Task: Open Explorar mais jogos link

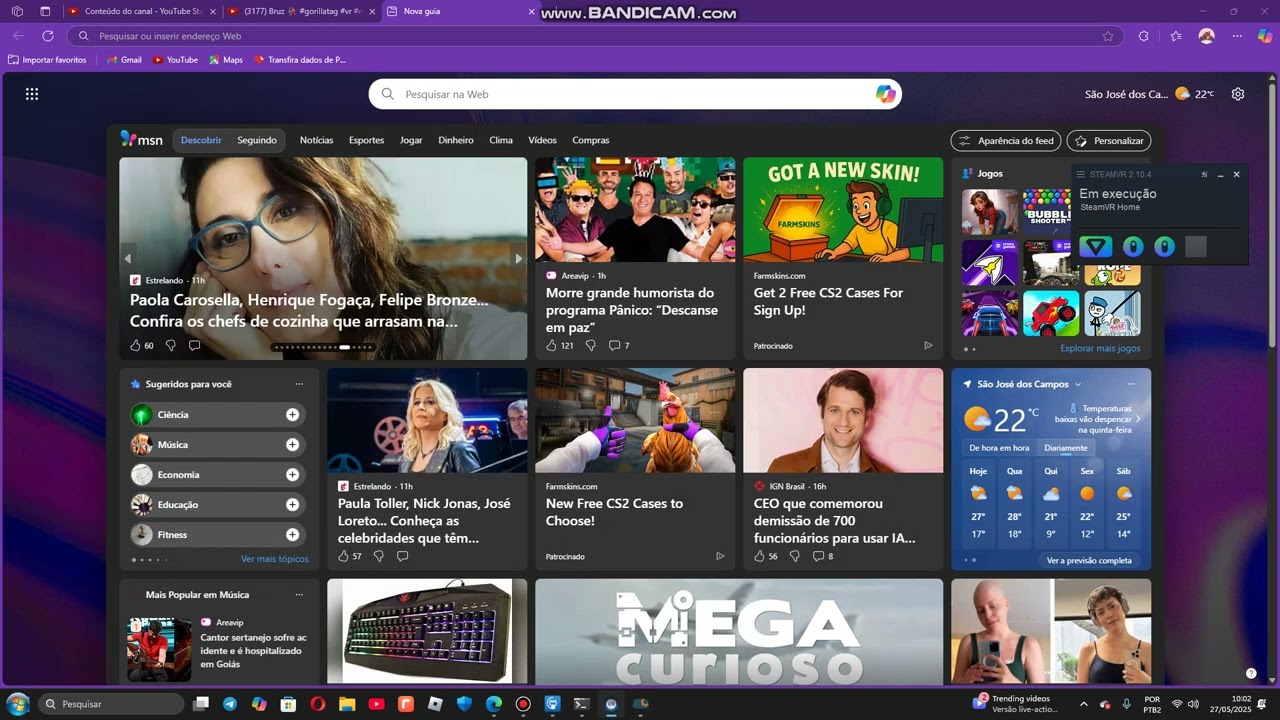Action: coord(1100,348)
